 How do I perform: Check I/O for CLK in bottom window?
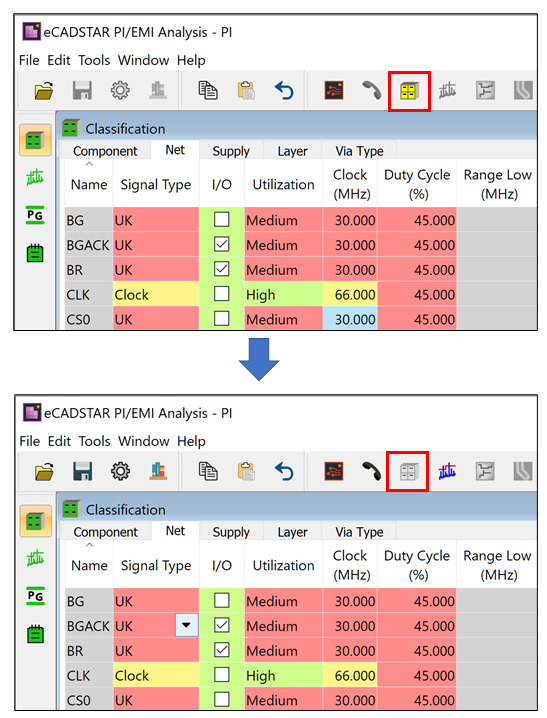[x=222, y=674]
